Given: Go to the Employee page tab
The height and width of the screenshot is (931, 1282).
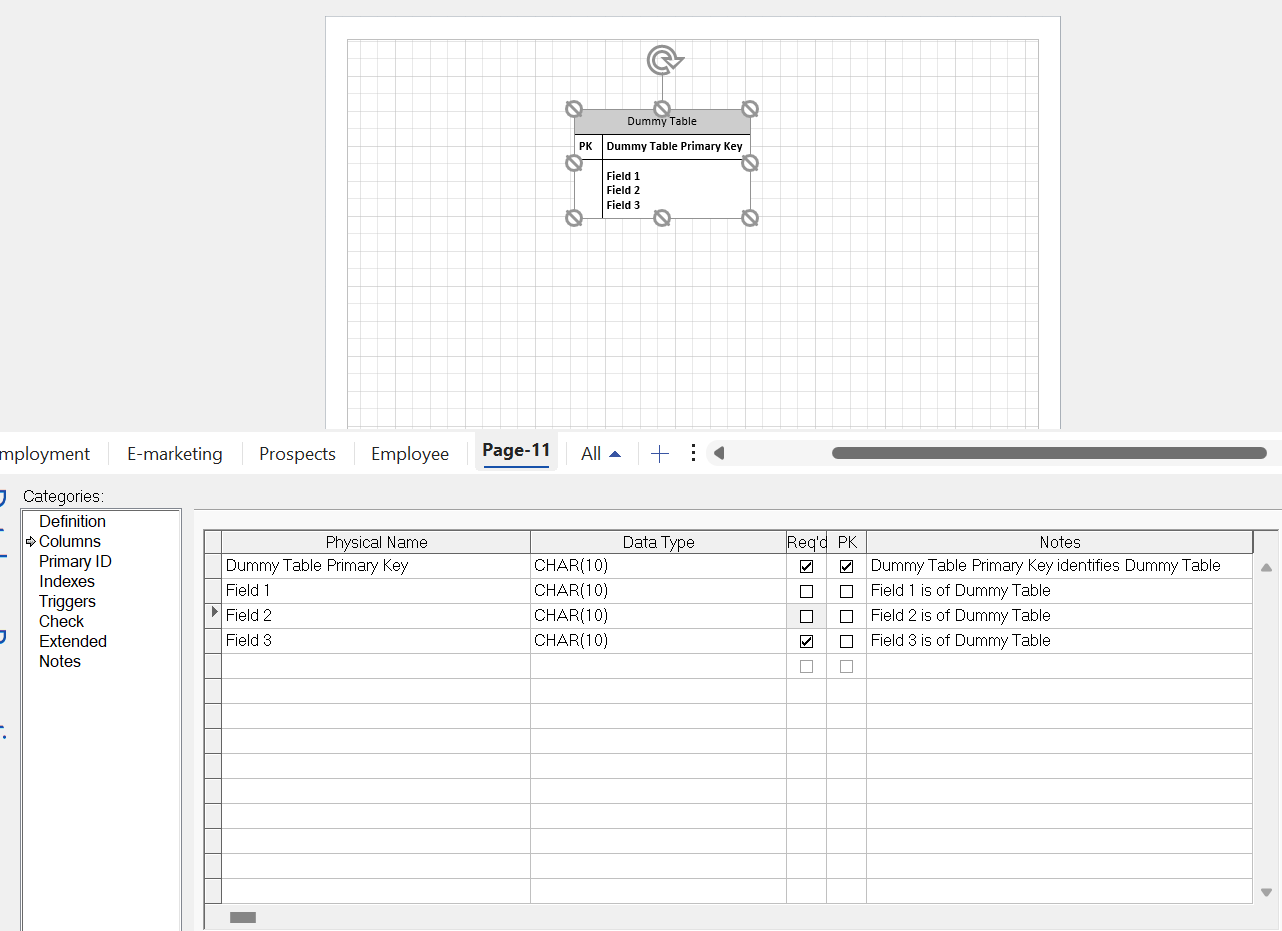Looking at the screenshot, I should 410,454.
